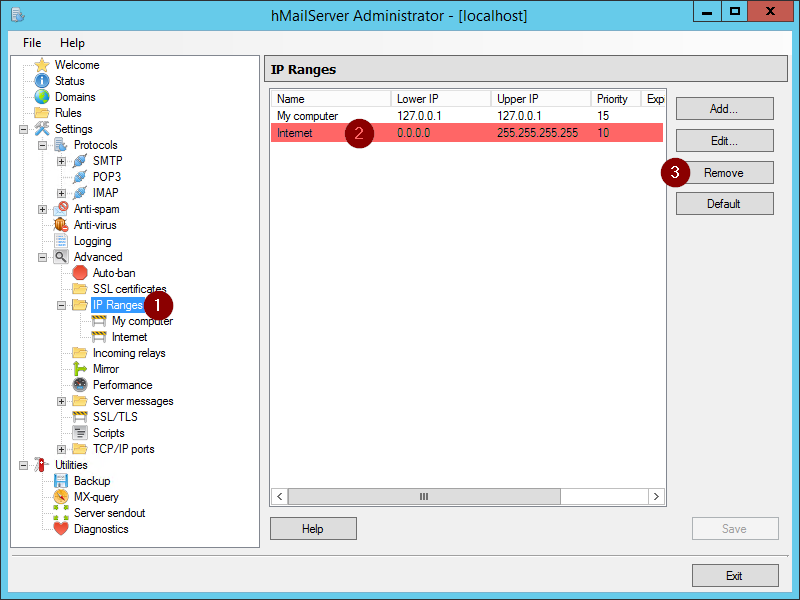Viewport: 800px width, 600px height.
Task: Click the Settings tools icon
Action: [x=42, y=129]
